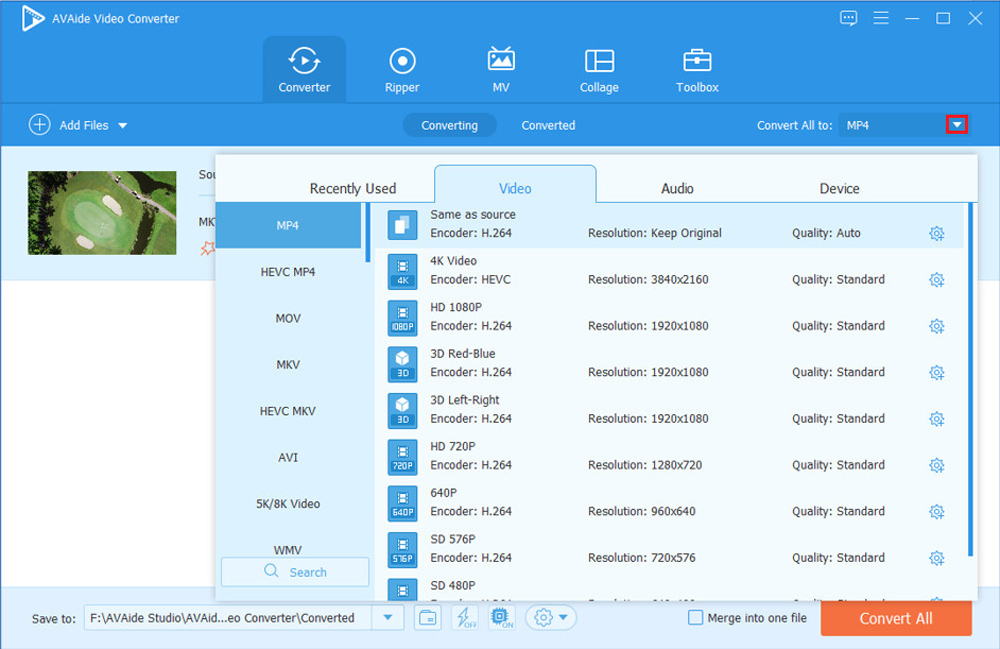Click the Add Files plus icon
1000x649 pixels.
40,125
